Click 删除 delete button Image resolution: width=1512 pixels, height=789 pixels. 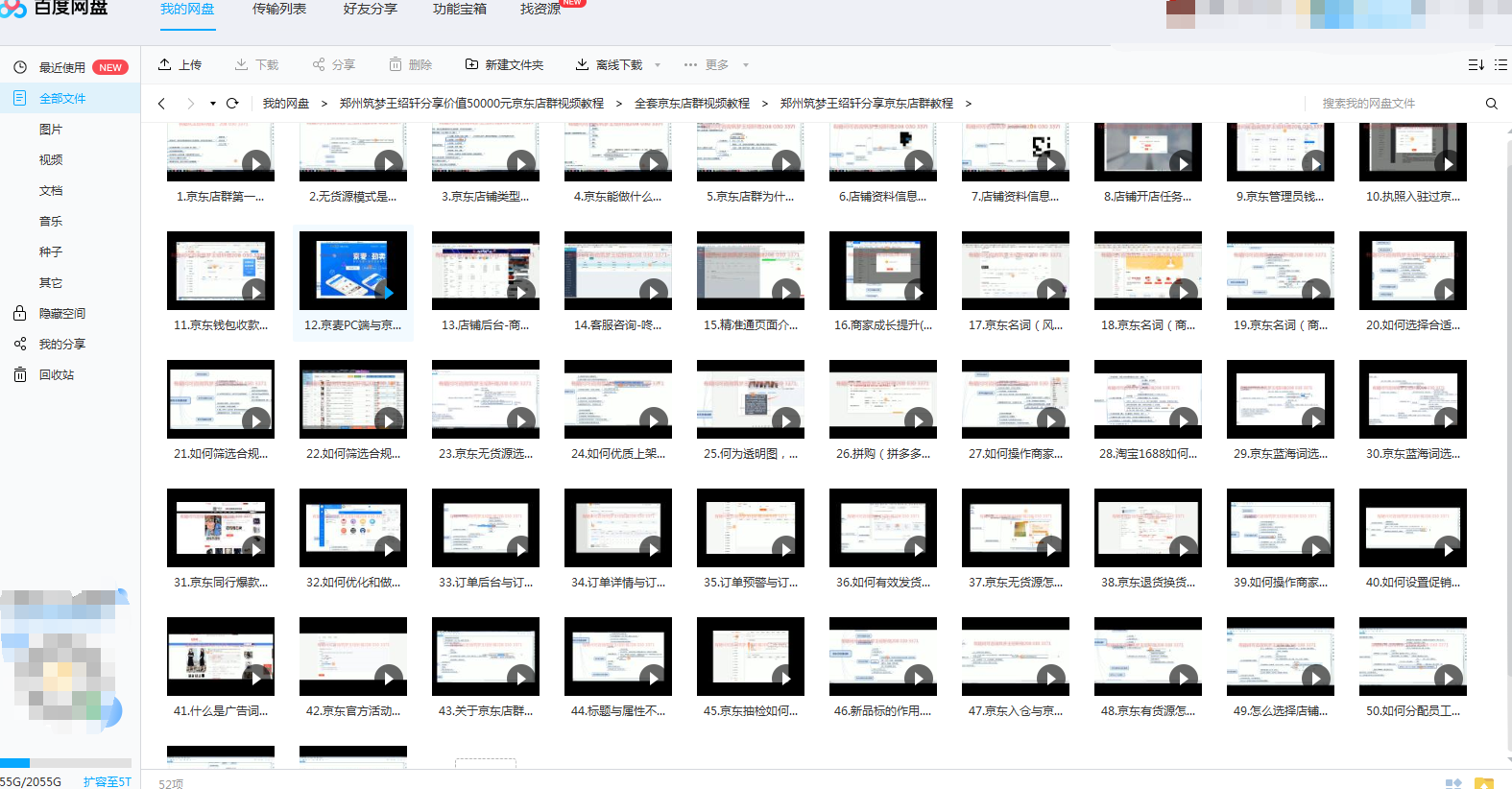coord(411,65)
